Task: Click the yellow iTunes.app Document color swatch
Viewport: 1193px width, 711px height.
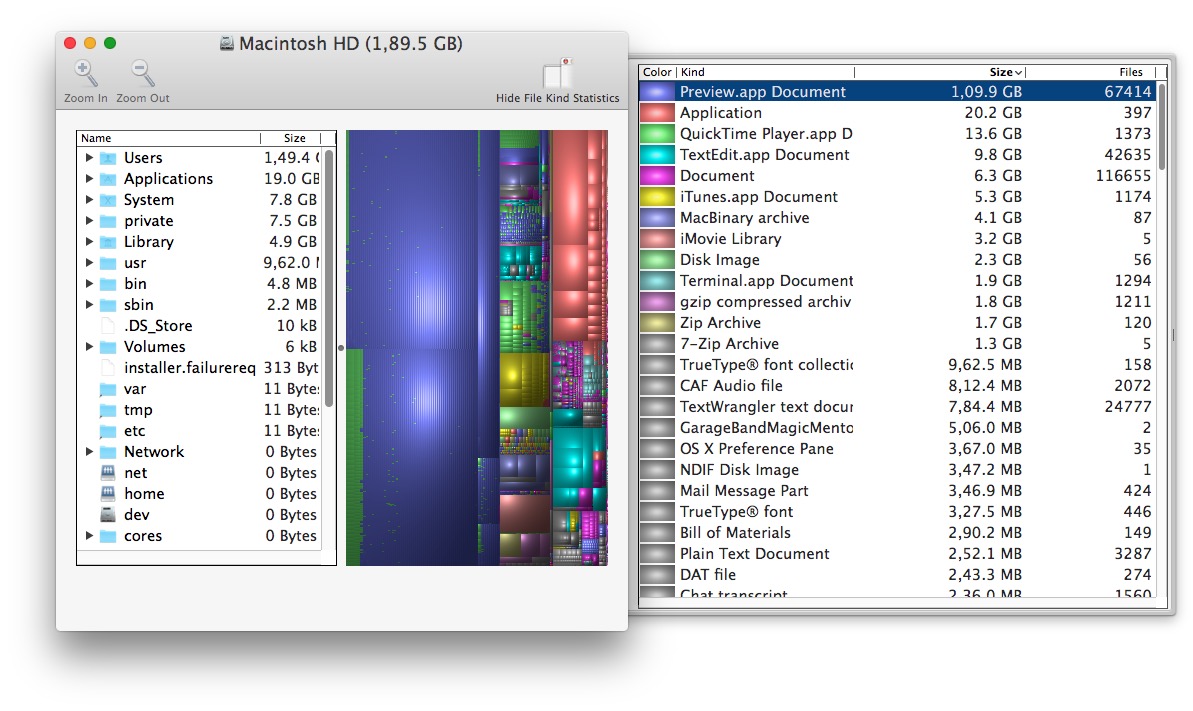Action: (x=657, y=197)
